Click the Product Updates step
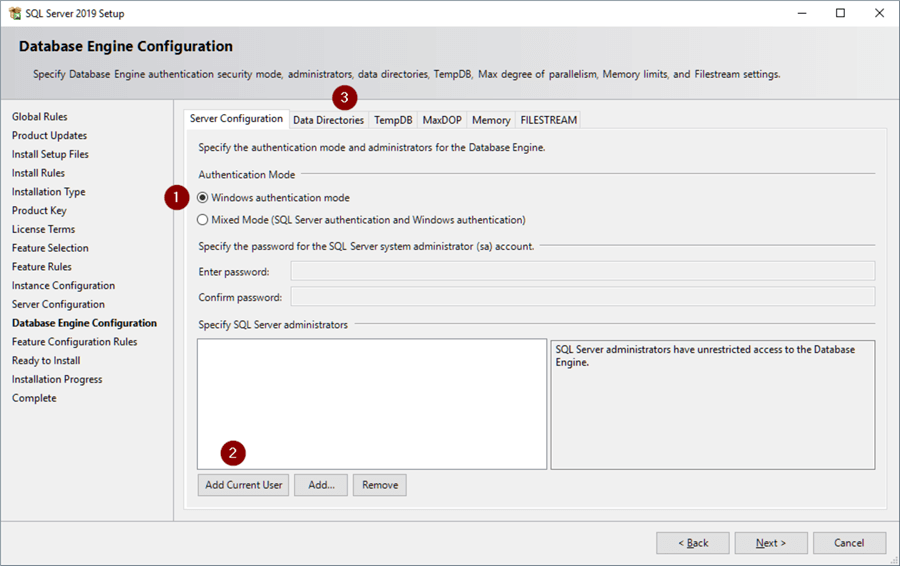The image size is (900, 566). (x=49, y=135)
